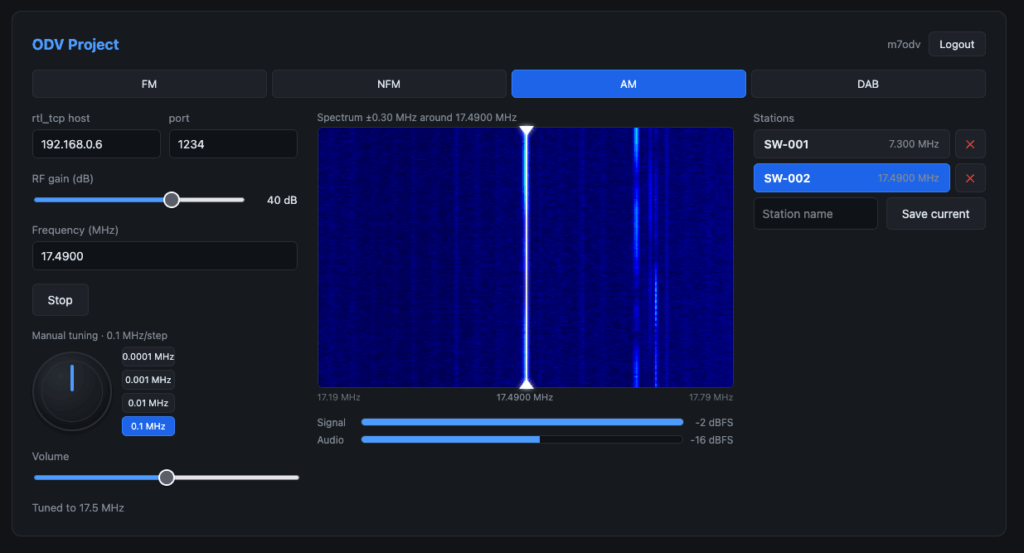Click the 'Tuned to 17.5 MHz' status
The image size is (1024, 553).
coord(78,507)
